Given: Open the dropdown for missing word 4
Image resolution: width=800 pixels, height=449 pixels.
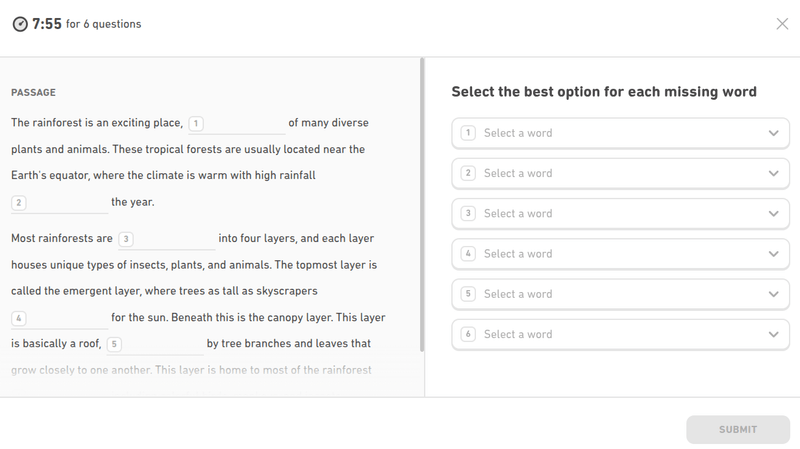Looking at the screenshot, I should point(620,254).
